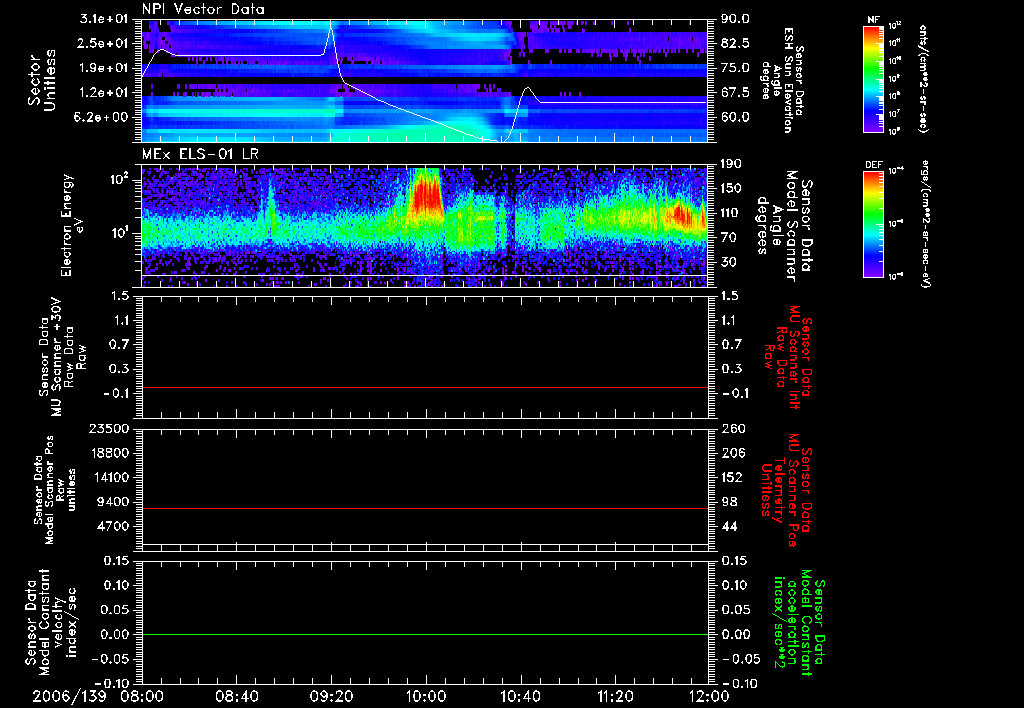Click the red line in MU Scanner +30V panel

425,387
